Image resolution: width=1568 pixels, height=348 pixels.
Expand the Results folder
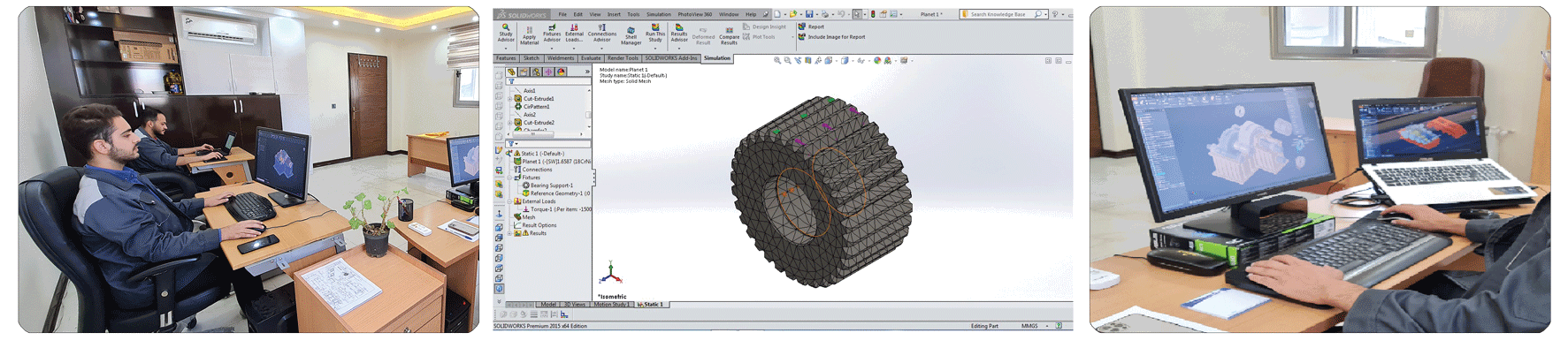pos(509,233)
